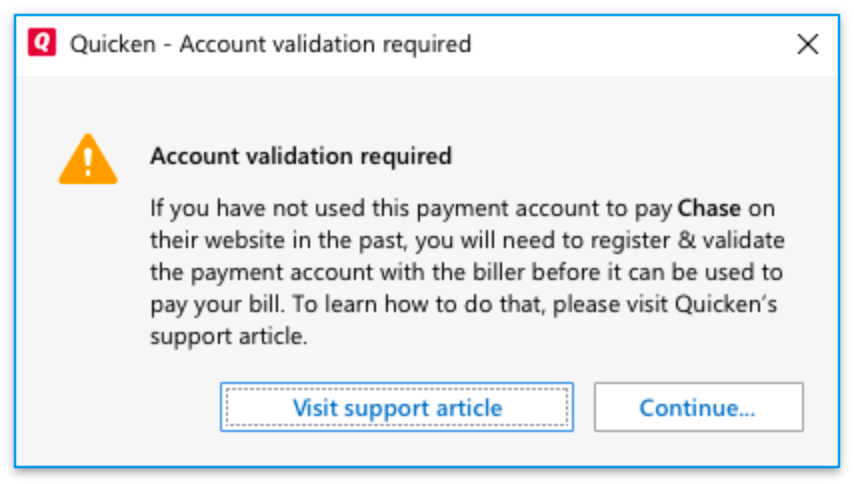Click the white Q letter in logo

coord(42,42)
